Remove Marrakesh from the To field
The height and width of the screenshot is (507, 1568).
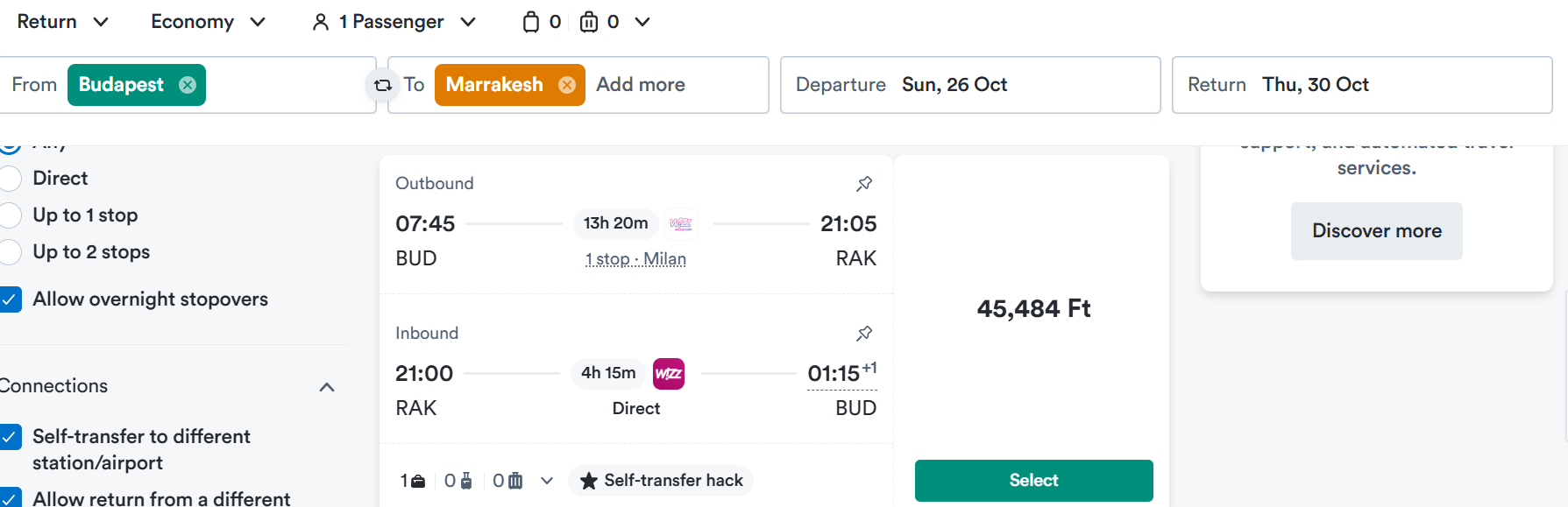[x=567, y=85]
